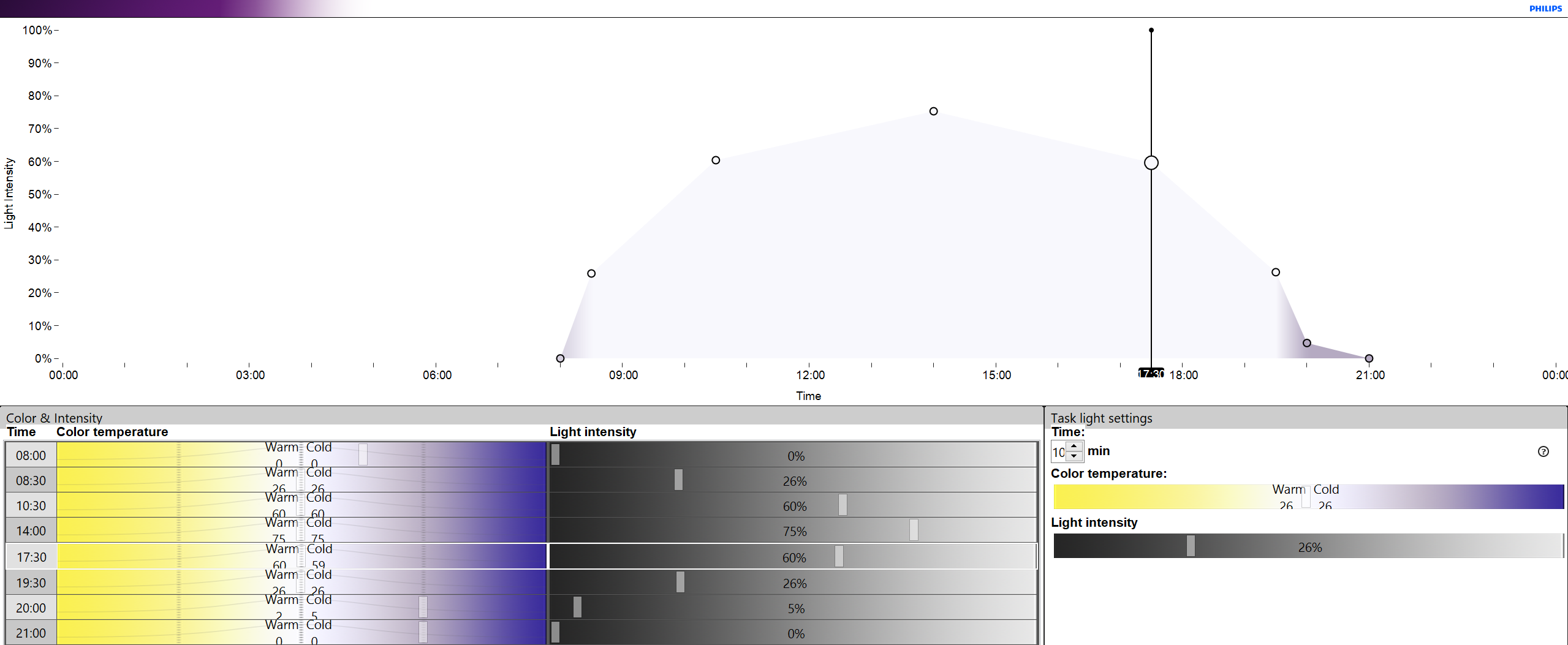Viewport: 1568px width, 645px height.
Task: Select the 20:00 graph point near 5%
Action: (x=1307, y=343)
